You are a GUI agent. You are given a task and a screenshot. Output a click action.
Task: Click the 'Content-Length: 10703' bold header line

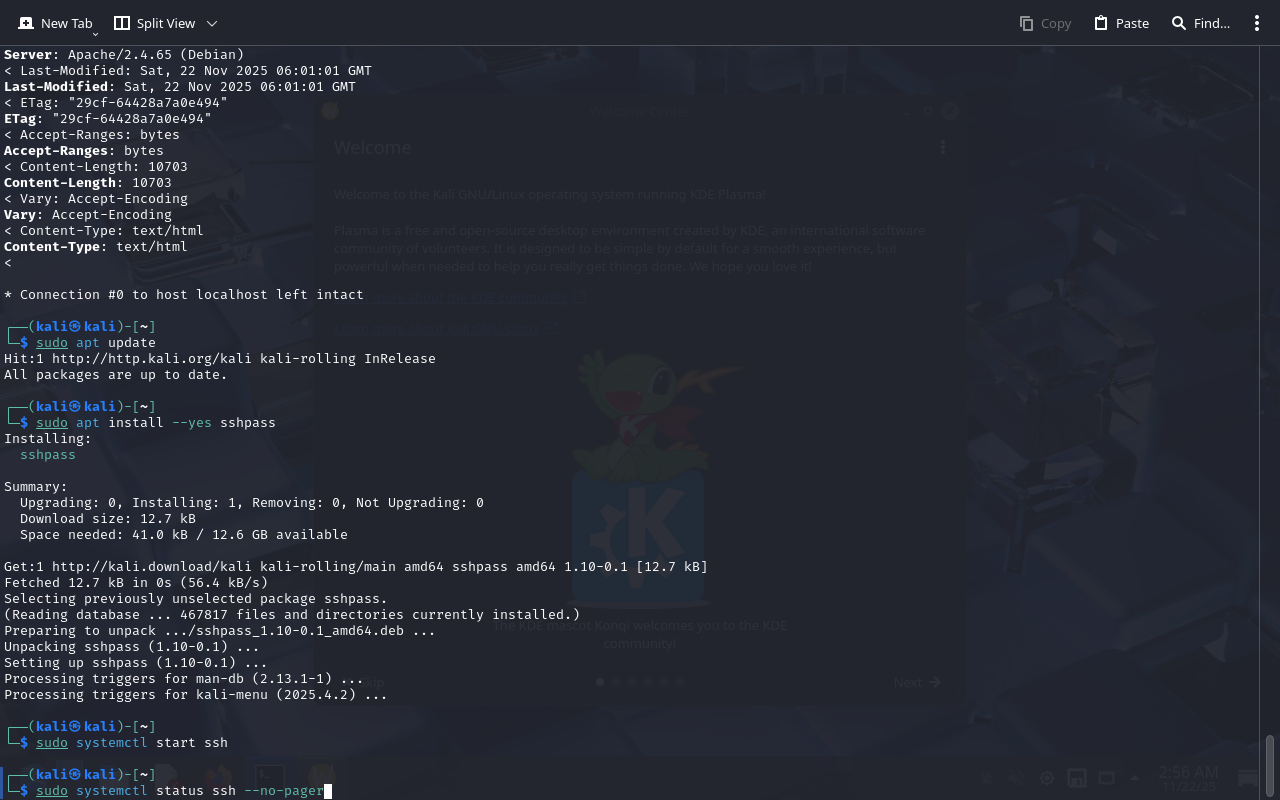click(x=88, y=182)
